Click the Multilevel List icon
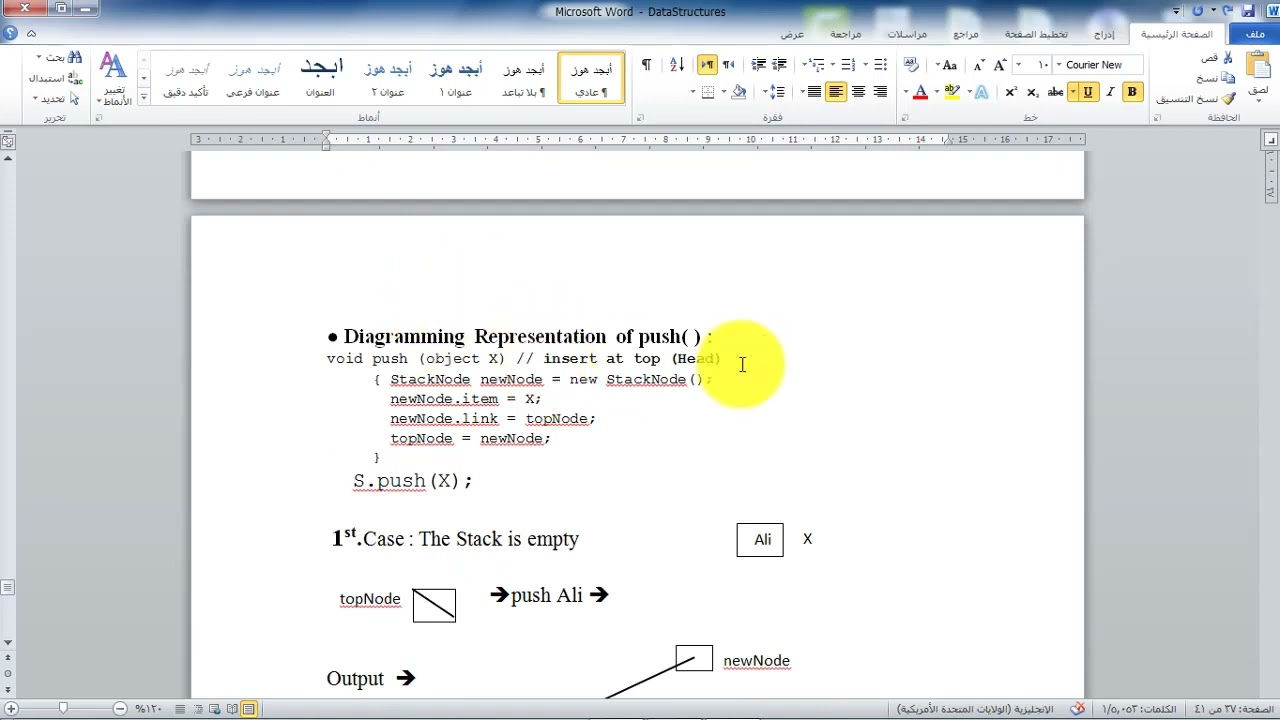Viewport: 1280px width, 720px height. pos(815,65)
